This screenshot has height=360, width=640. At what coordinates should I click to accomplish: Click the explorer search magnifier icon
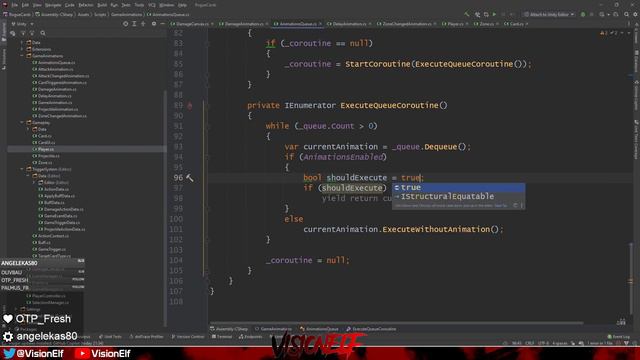click(x=43, y=33)
